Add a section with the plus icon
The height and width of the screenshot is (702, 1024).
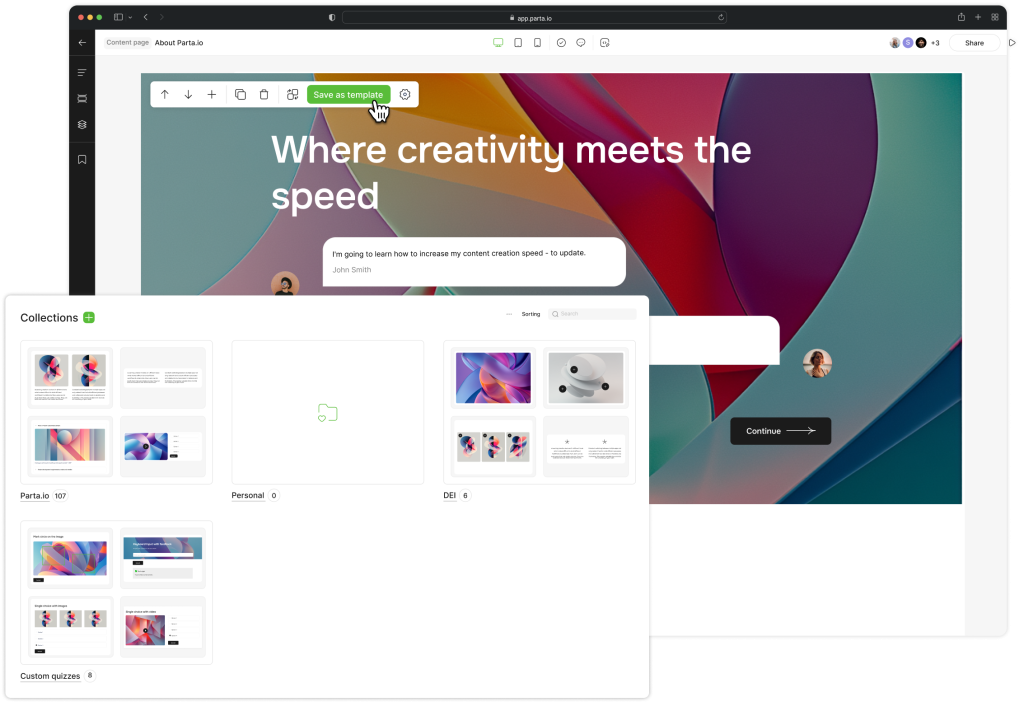(x=212, y=95)
